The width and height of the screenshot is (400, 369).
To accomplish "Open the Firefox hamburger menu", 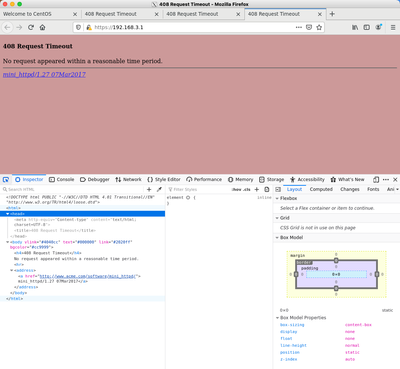I will click(393, 27).
